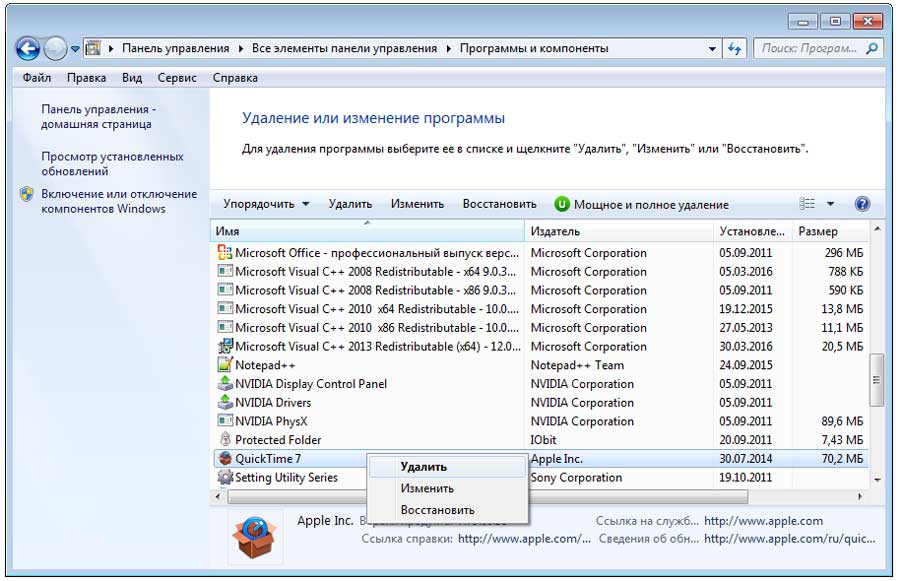Select the Notepad++ icon
The height and width of the screenshot is (581, 900).
click(225, 365)
